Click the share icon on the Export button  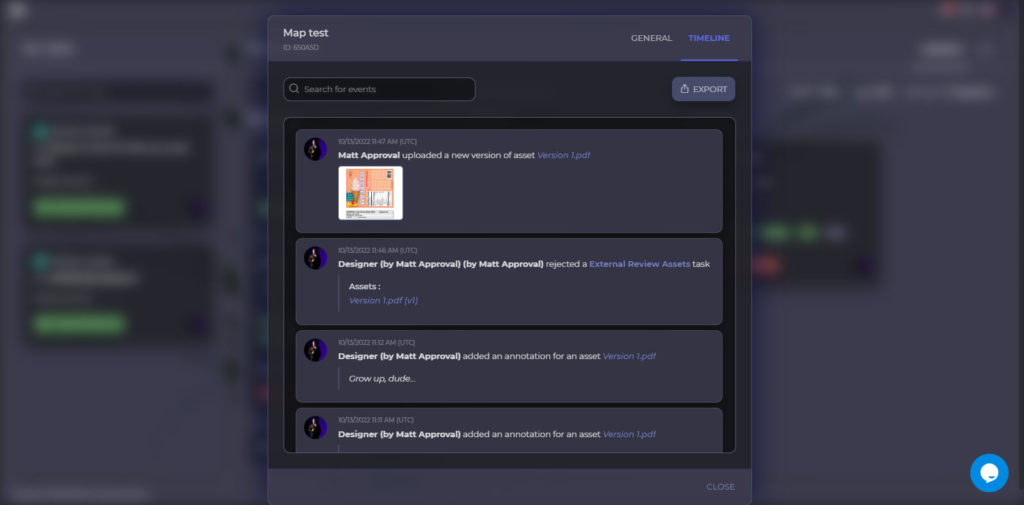[x=684, y=89]
